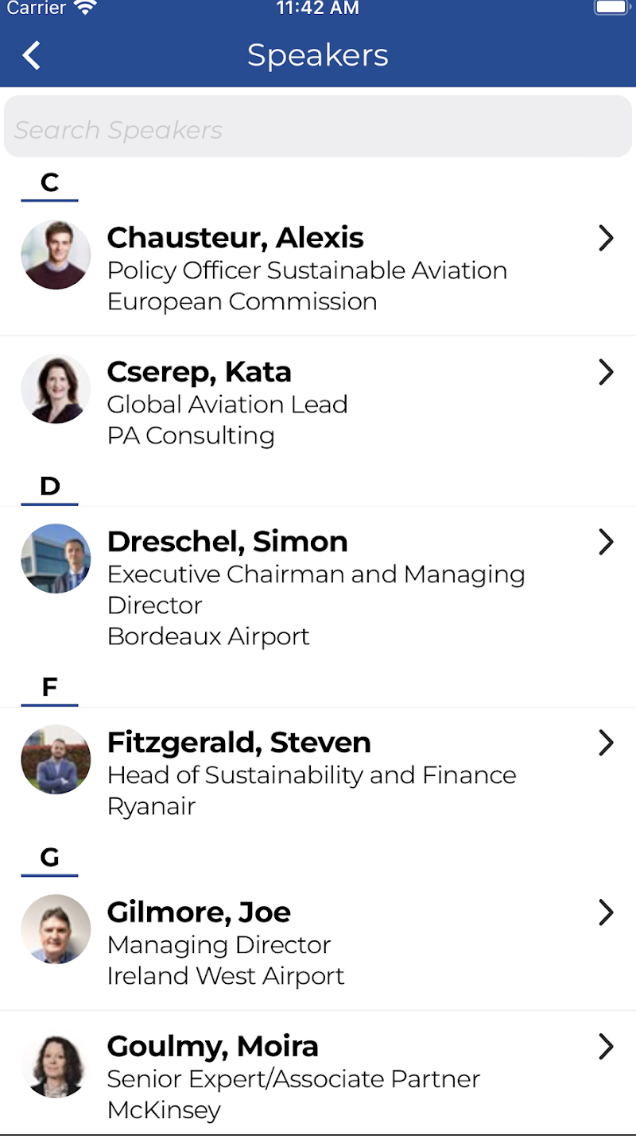636x1136 pixels.
Task: Select the Chausteur, Alexis name
Action: 235,238
